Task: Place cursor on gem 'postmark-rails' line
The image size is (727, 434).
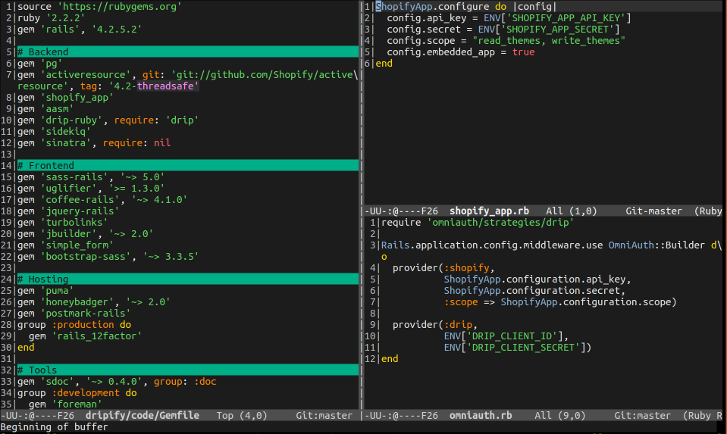Action: [74, 313]
